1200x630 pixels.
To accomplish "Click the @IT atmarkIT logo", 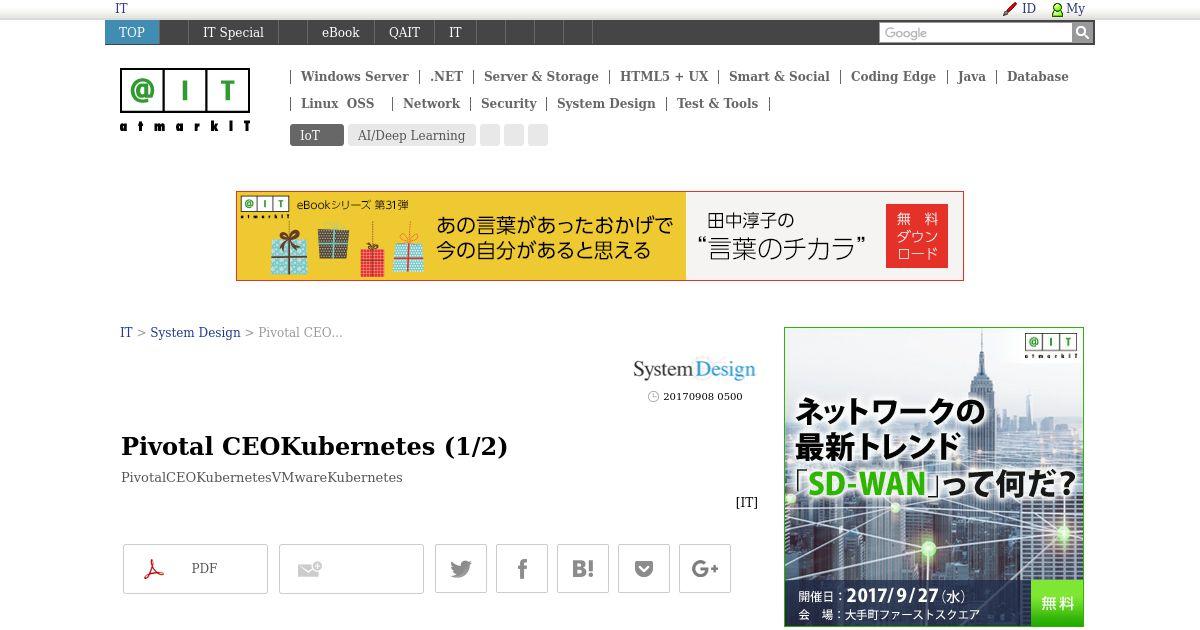I will [x=185, y=100].
